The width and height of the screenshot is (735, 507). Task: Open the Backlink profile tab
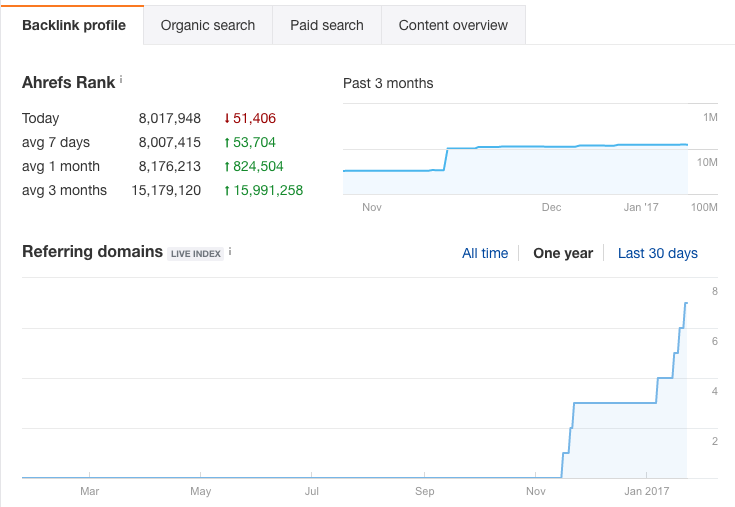pos(74,25)
